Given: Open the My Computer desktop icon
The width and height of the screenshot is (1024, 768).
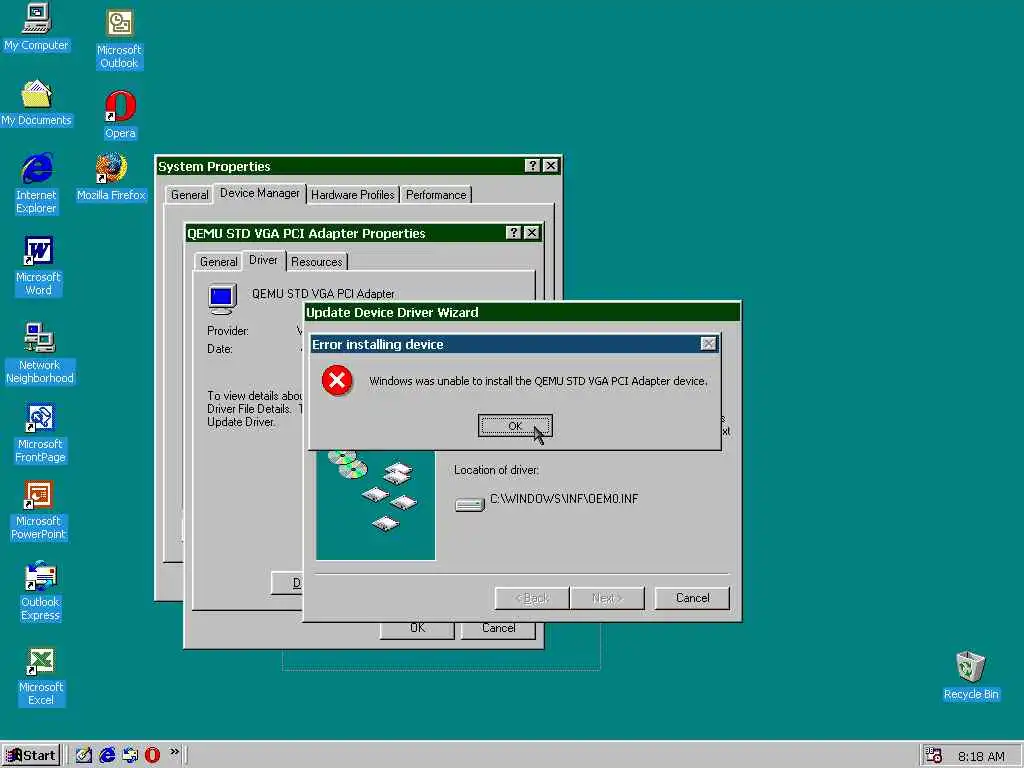Looking at the screenshot, I should point(36,26).
